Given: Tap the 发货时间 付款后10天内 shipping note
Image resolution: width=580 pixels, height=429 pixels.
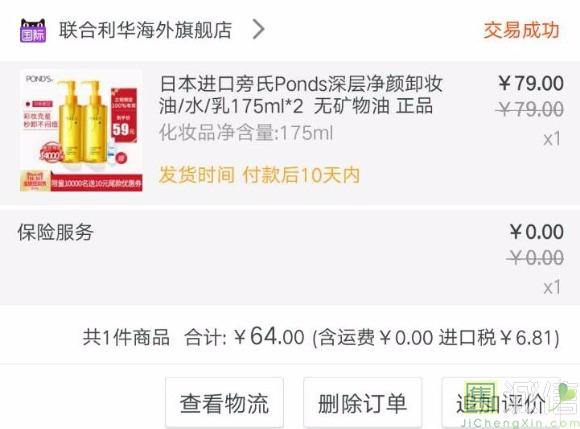Looking at the screenshot, I should [259, 175].
